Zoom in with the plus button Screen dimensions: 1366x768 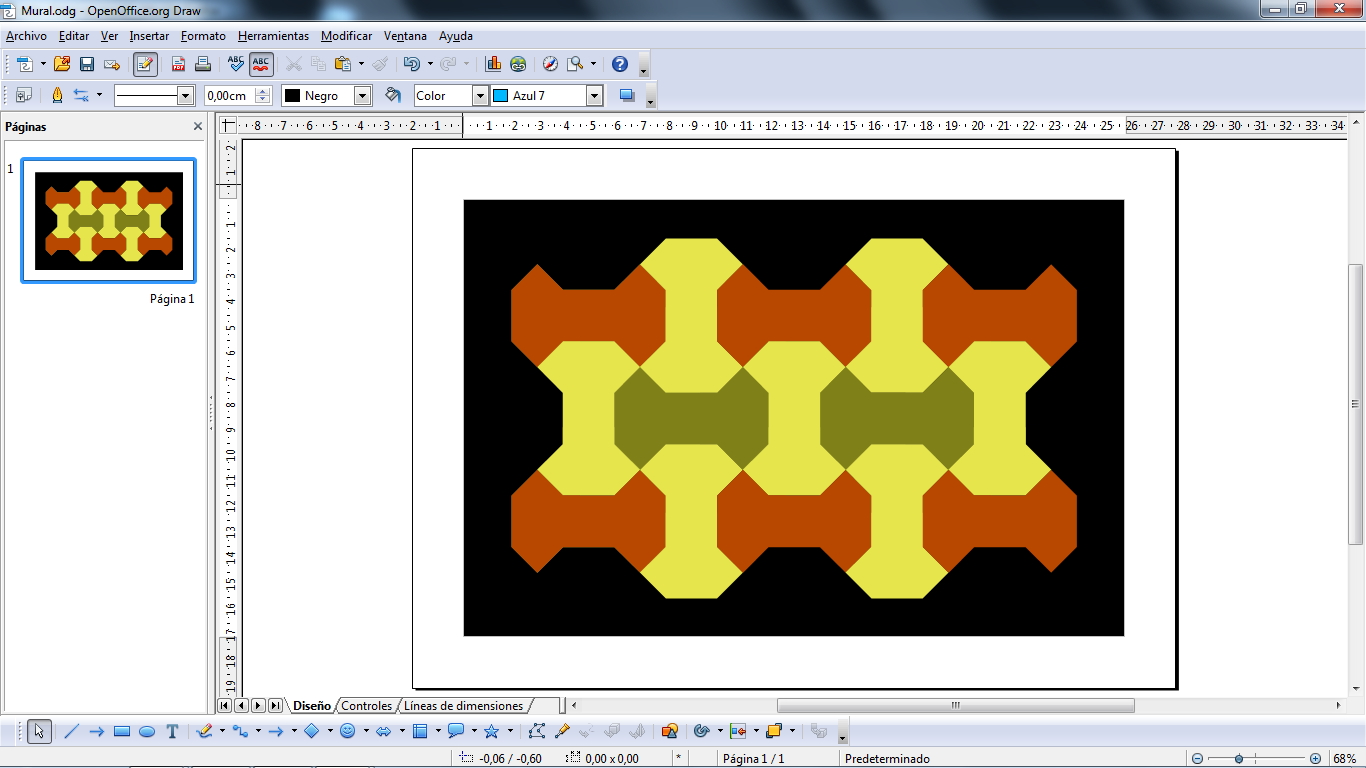pos(1315,759)
